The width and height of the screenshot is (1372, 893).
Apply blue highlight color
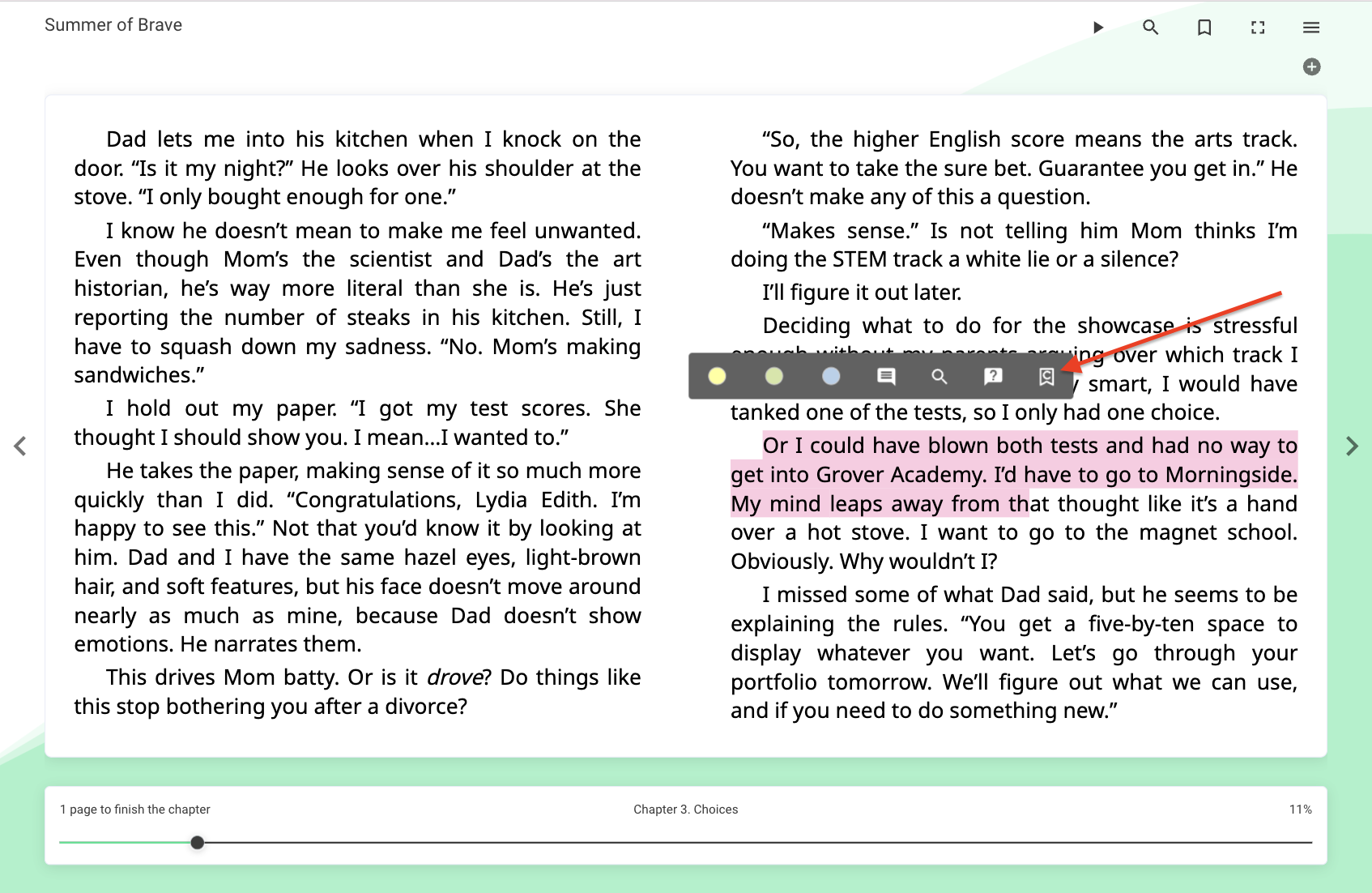tap(831, 376)
